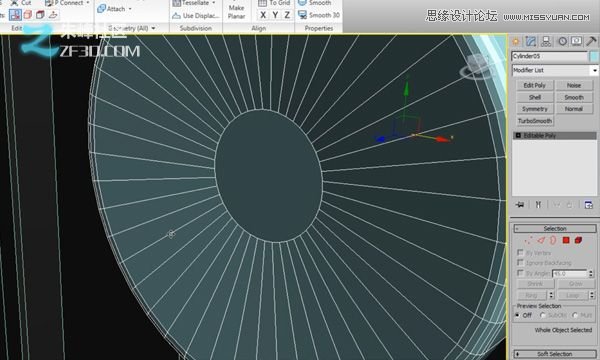Click the X align axis button

click(263, 15)
